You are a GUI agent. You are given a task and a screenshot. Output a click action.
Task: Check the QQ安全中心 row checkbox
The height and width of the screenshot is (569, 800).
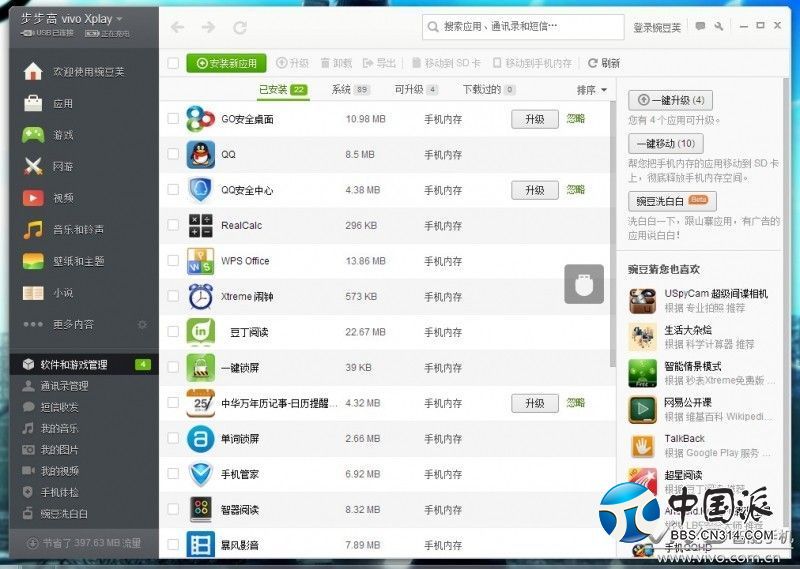173,189
